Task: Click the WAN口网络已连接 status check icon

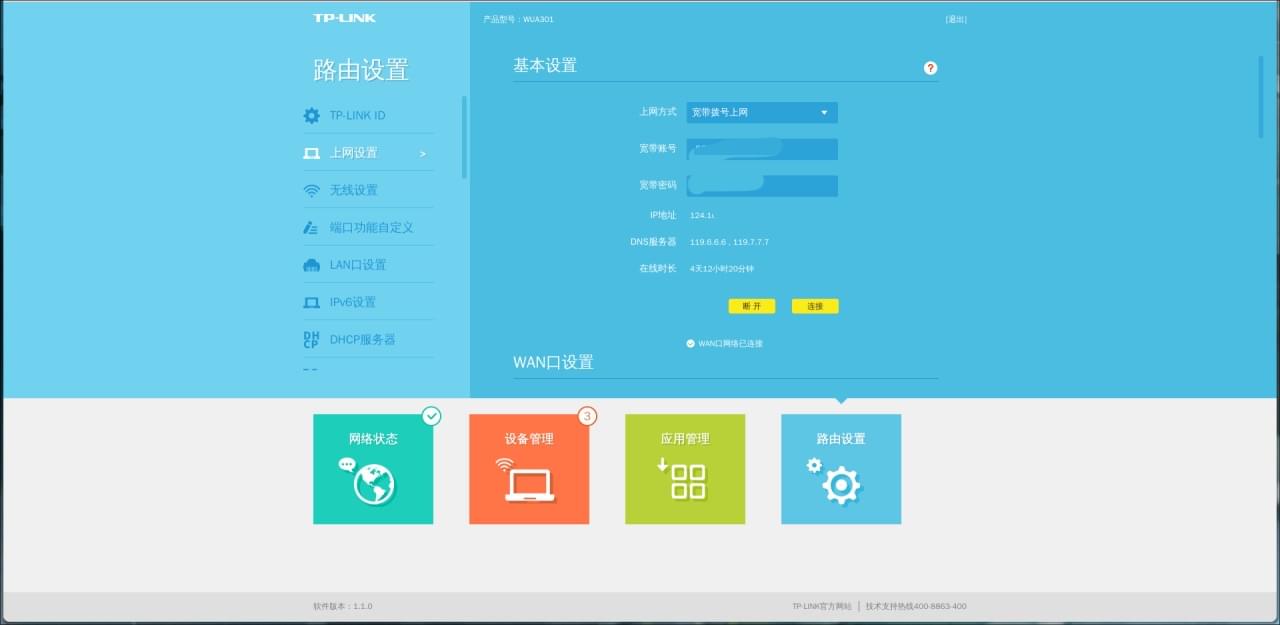Action: [x=690, y=343]
